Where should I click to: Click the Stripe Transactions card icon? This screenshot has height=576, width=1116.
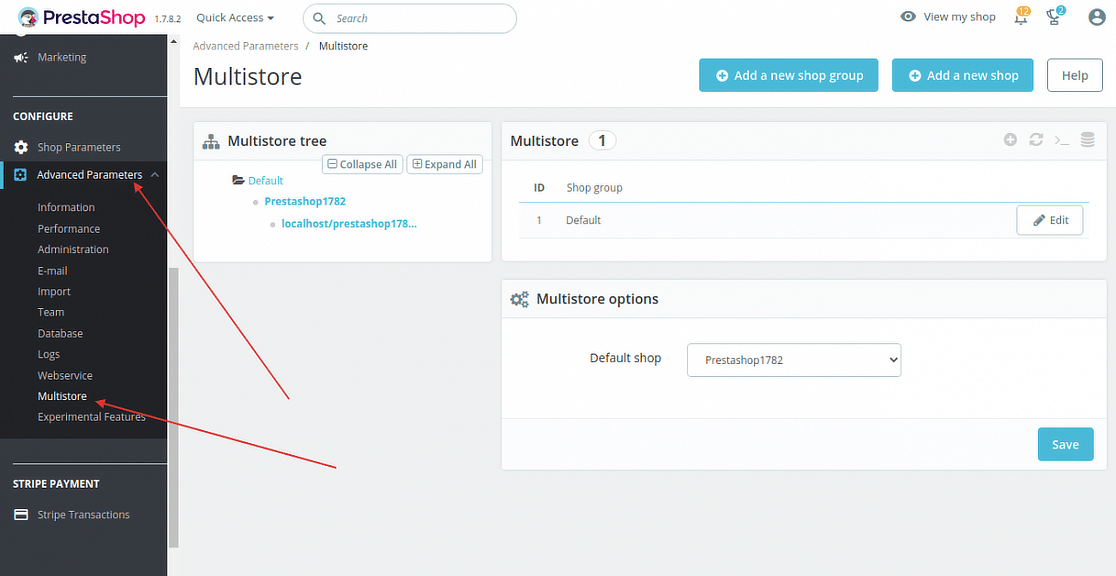tap(21, 514)
